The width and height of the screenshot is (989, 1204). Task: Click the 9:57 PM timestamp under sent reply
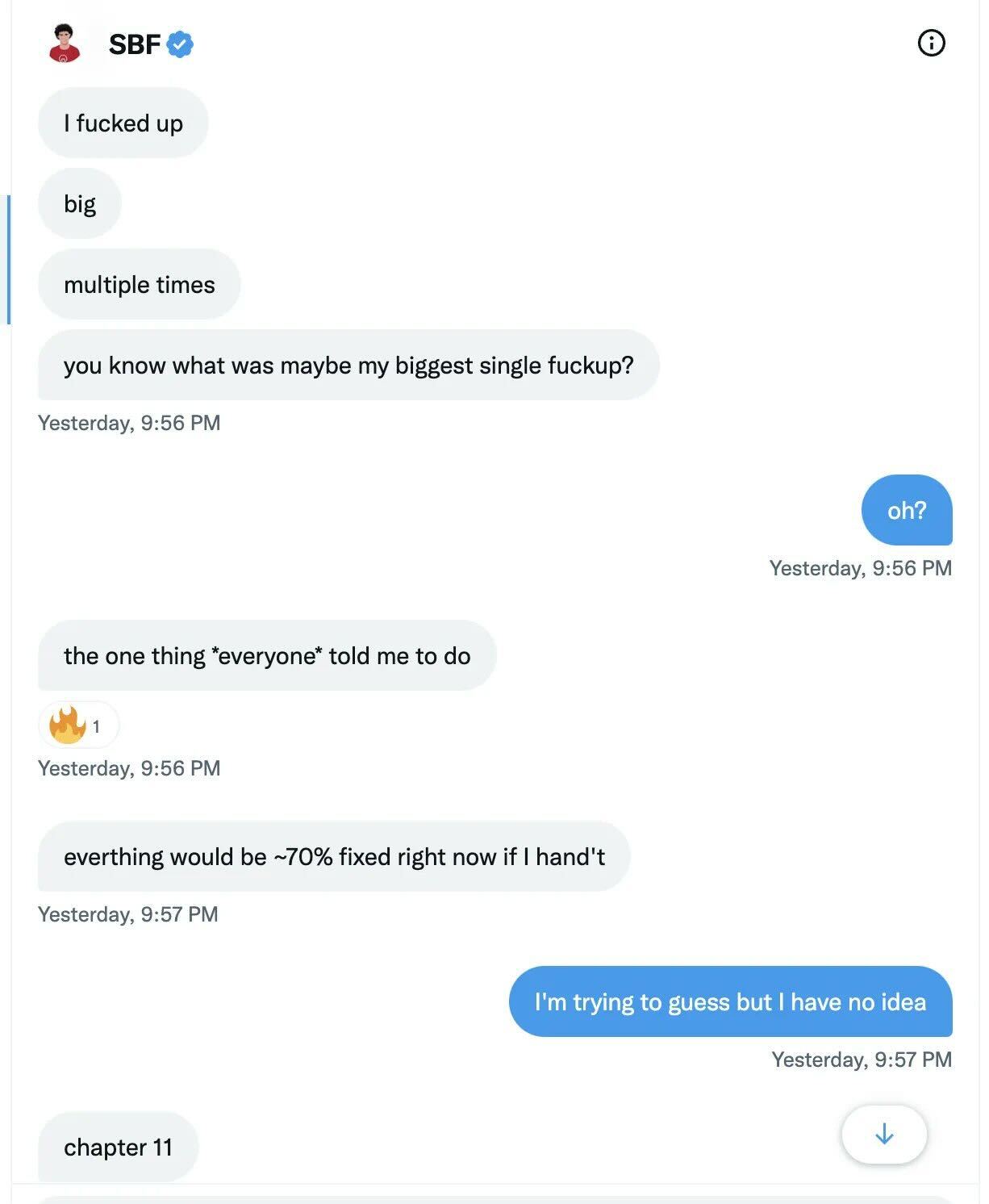click(x=861, y=1060)
